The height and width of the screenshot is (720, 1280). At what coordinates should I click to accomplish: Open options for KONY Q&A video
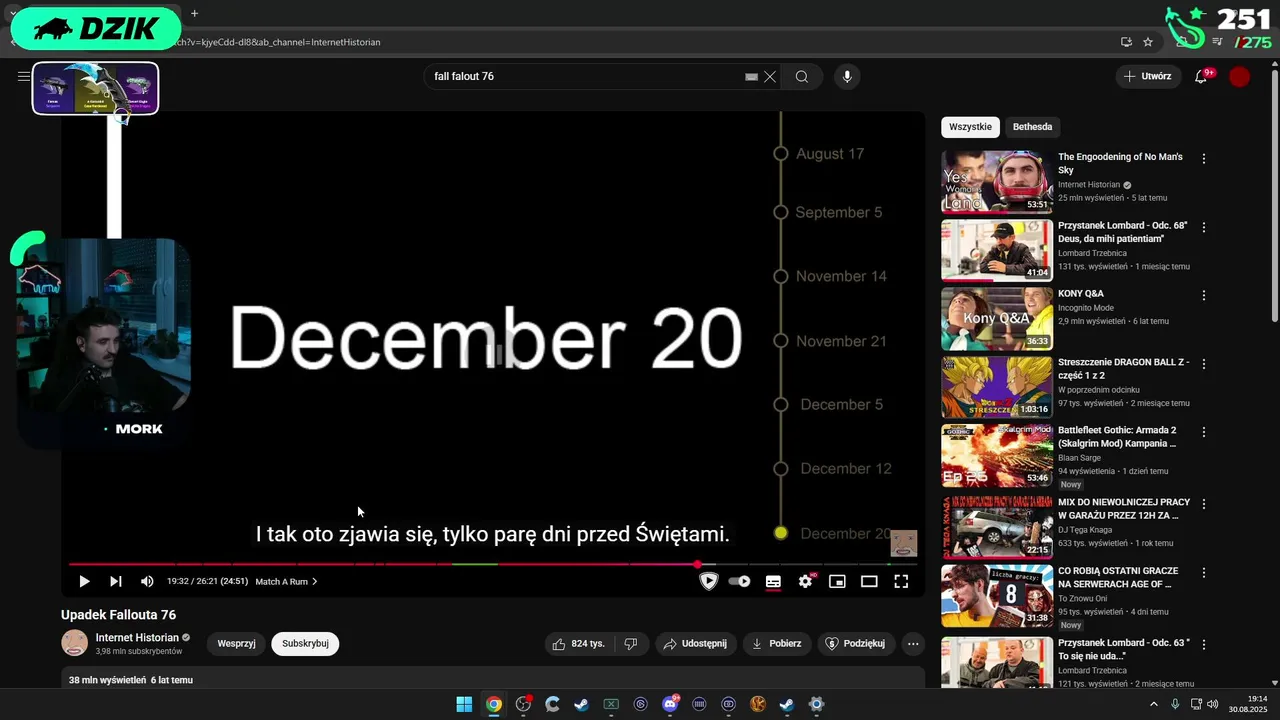pos(1204,295)
